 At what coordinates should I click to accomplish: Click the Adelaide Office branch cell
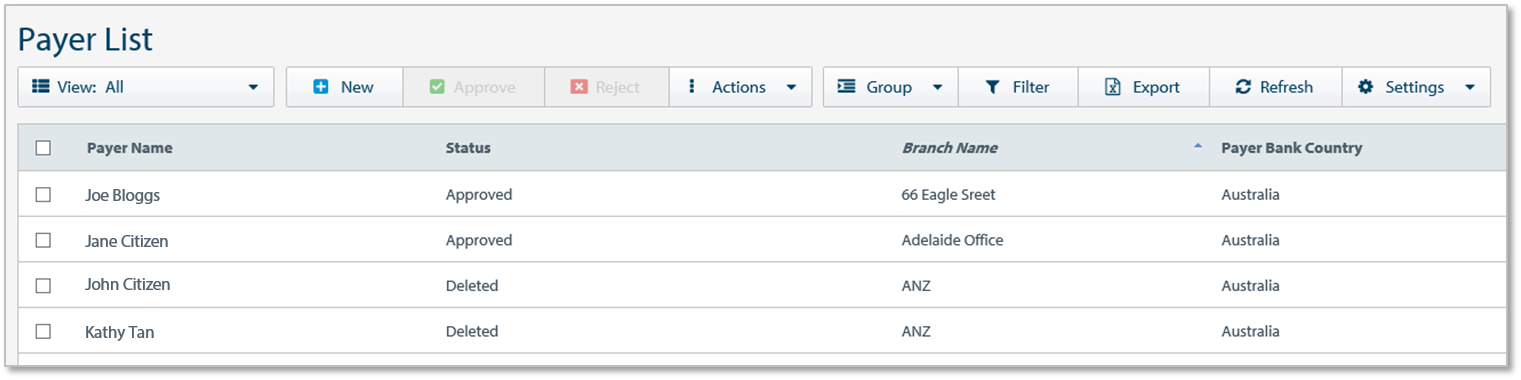point(952,240)
